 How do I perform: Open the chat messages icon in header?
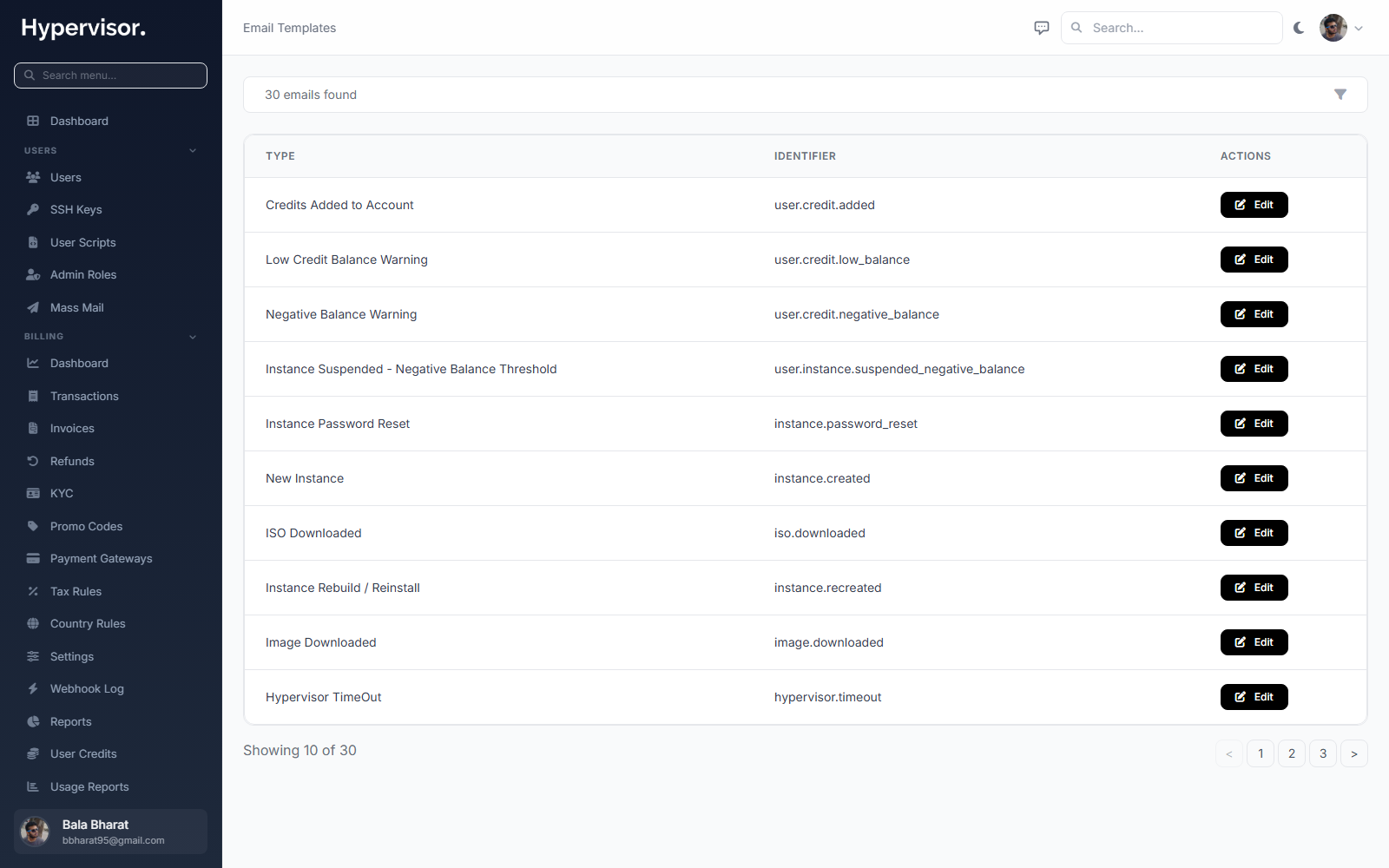[1042, 28]
